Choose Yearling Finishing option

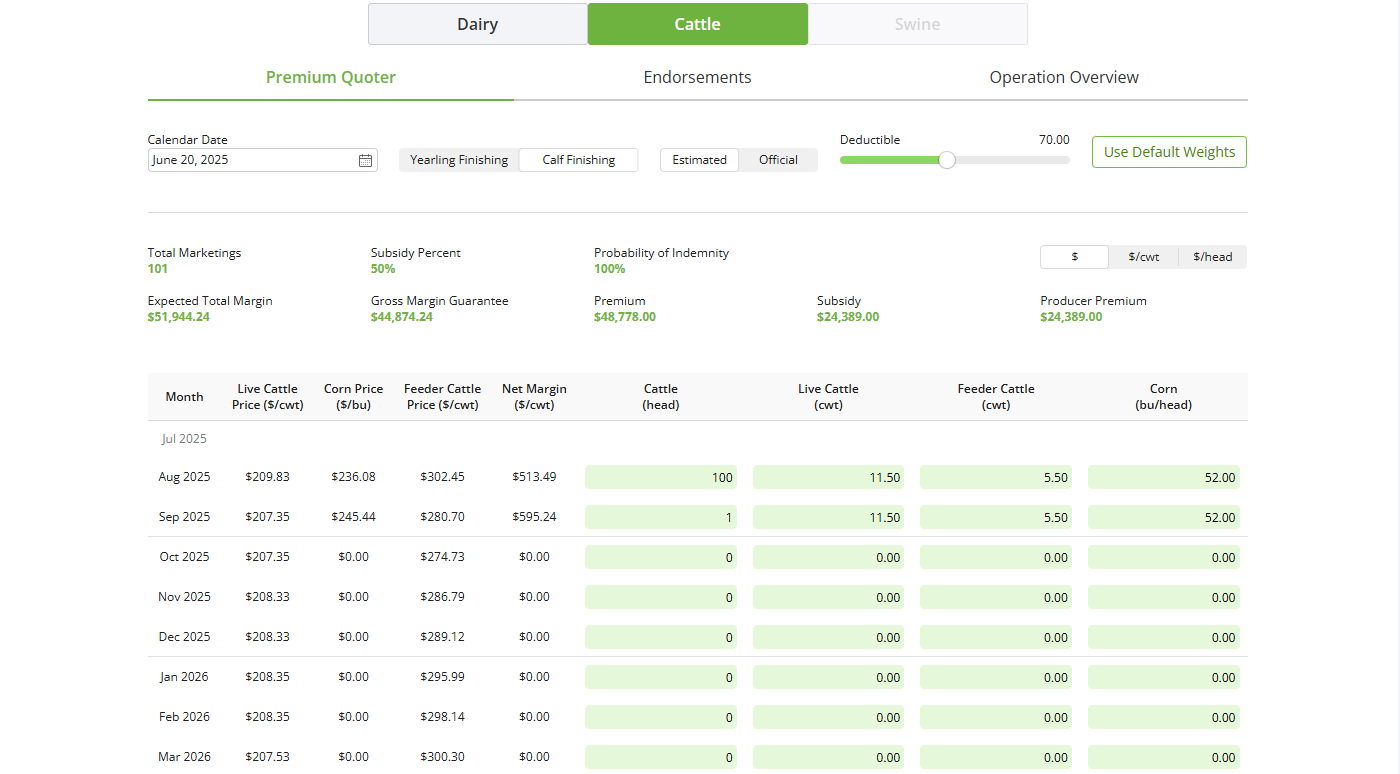[x=459, y=160]
